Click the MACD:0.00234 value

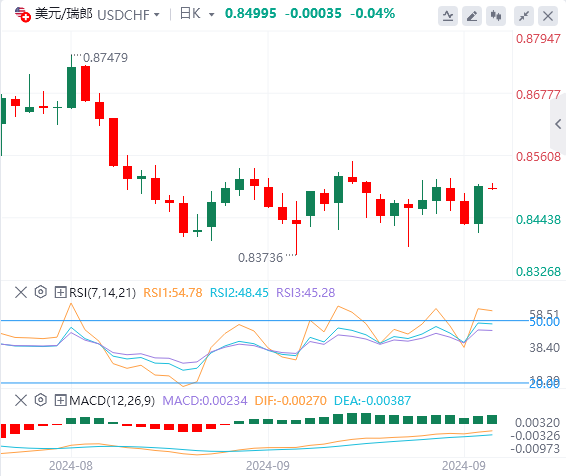205,401
